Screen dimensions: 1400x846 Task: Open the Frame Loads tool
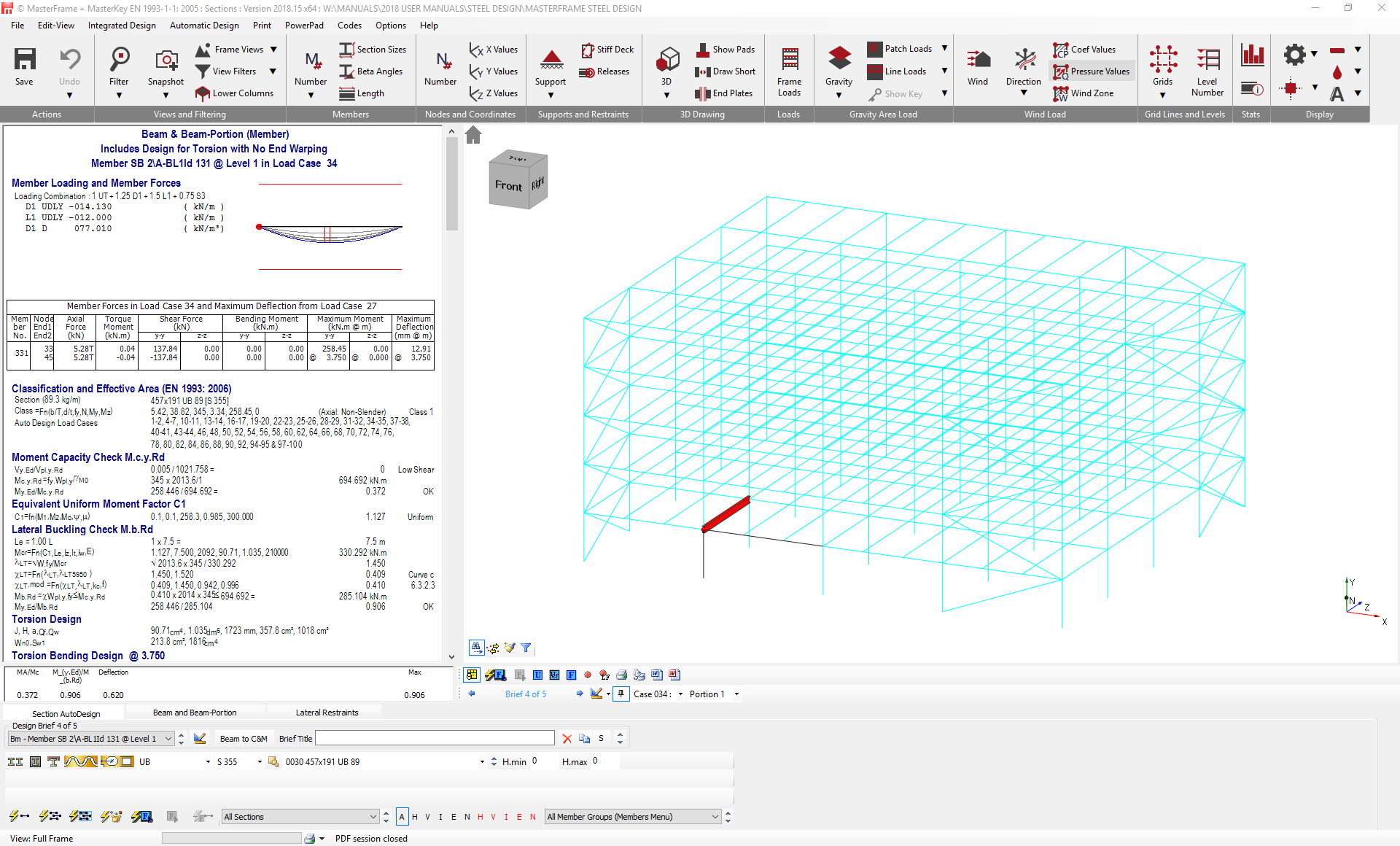pyautogui.click(x=789, y=69)
